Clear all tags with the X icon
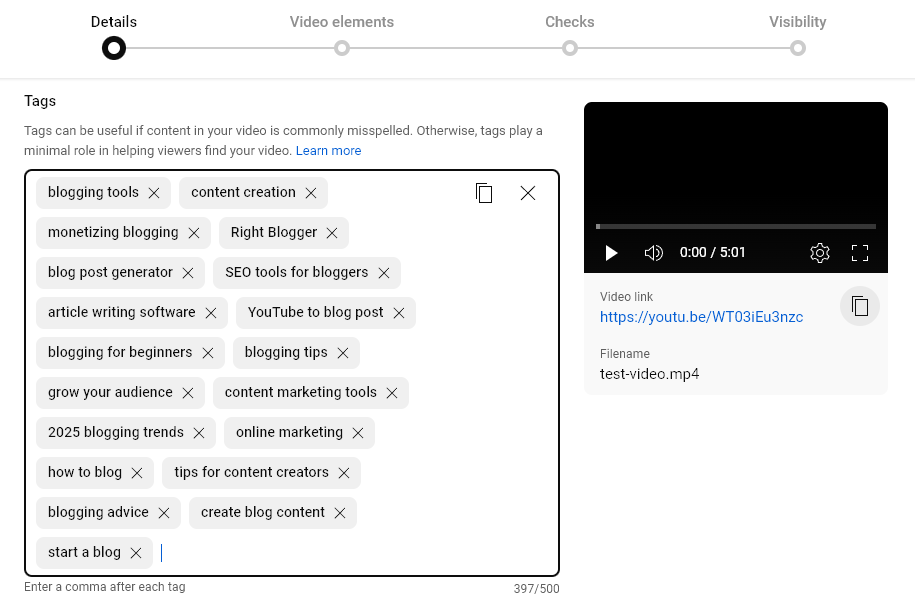This screenshot has height=613, width=915. [x=528, y=193]
